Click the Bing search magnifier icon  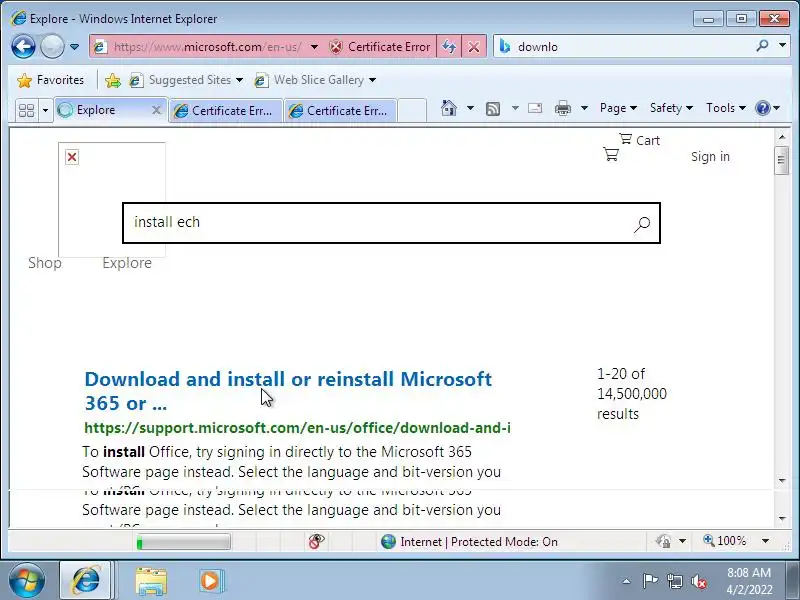762,46
